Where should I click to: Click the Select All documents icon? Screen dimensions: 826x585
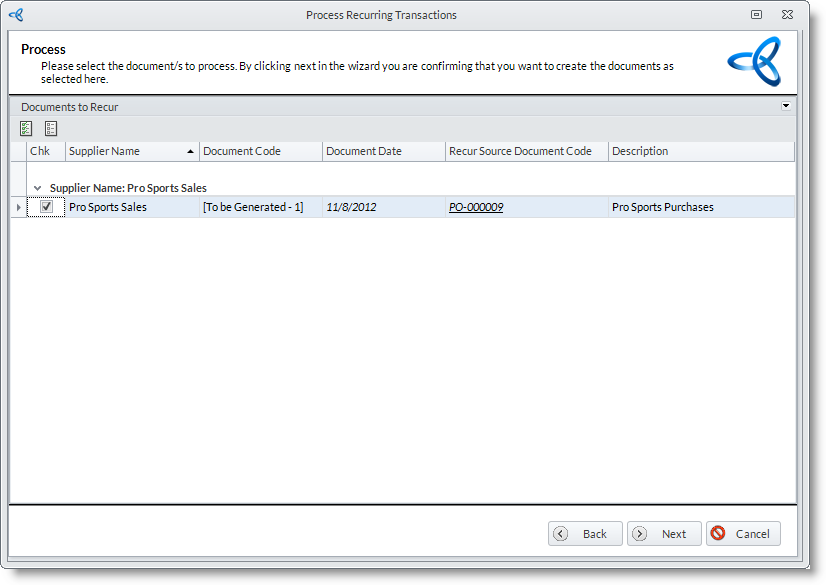pyautogui.click(x=26, y=128)
